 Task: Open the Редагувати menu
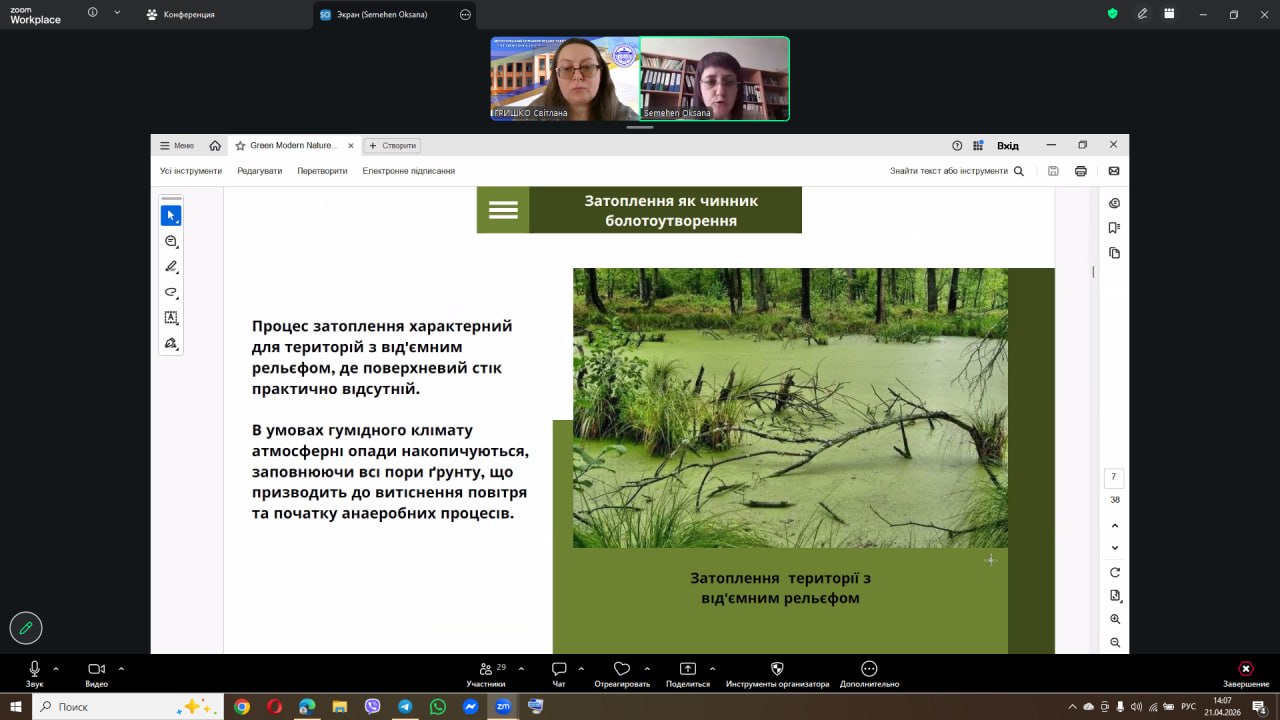point(259,171)
